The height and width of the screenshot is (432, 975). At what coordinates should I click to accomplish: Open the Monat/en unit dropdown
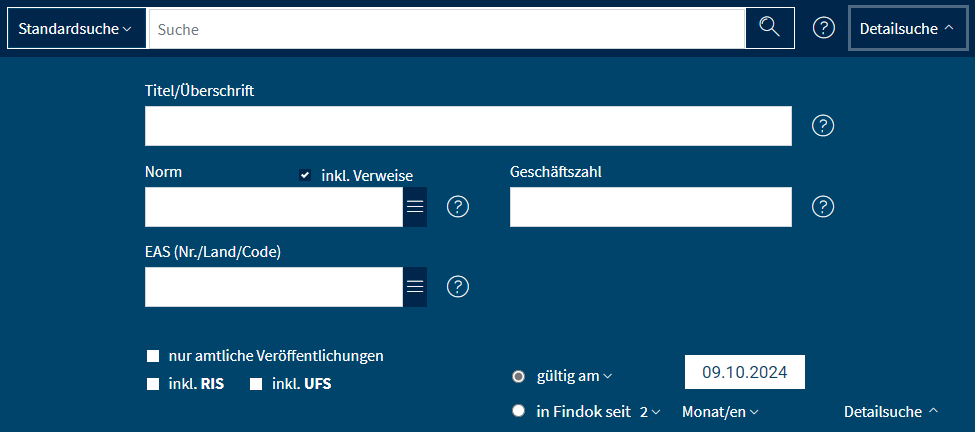click(x=720, y=411)
